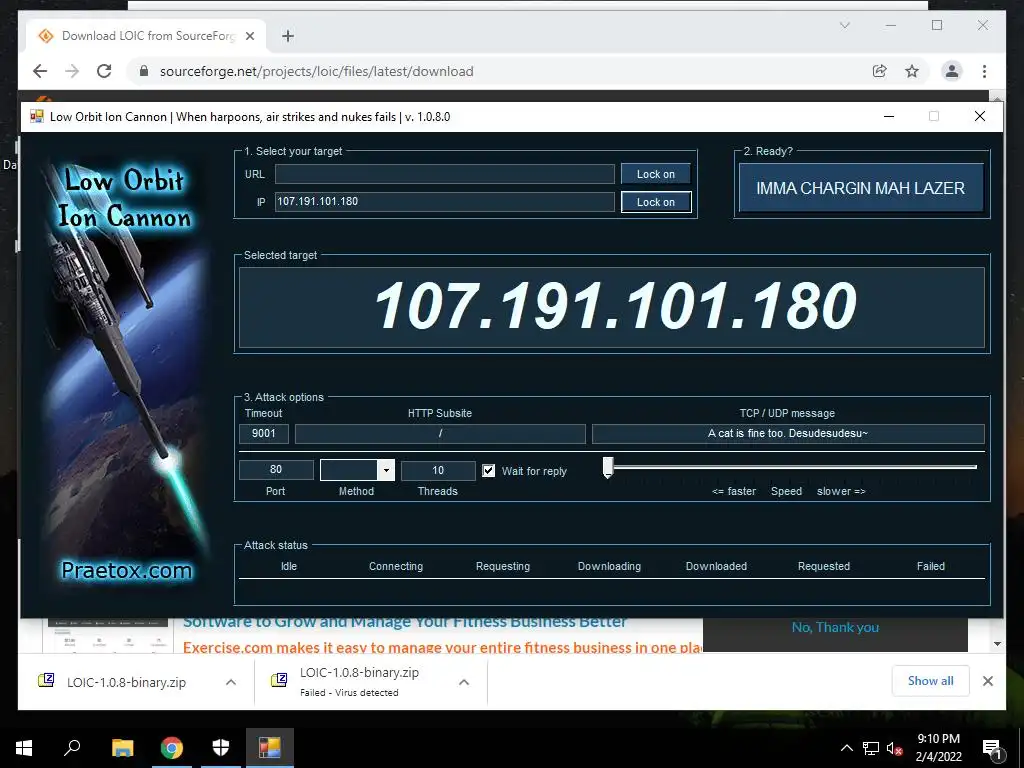Viewport: 1024px width, 768px height.
Task: Click the Requested status label
Action: click(x=824, y=566)
